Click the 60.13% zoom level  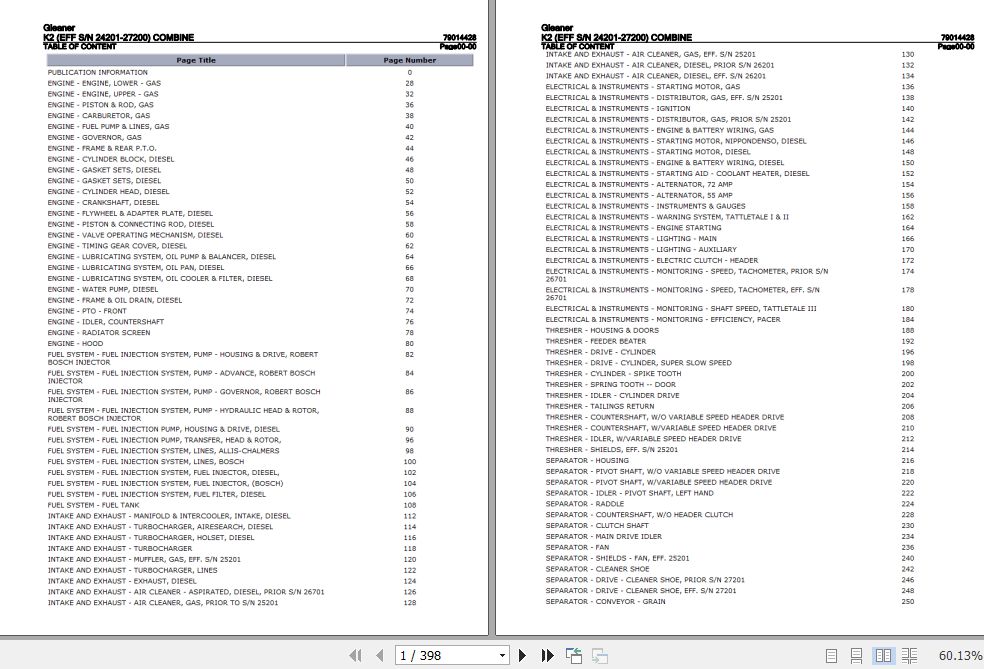pyautogui.click(x=960, y=656)
